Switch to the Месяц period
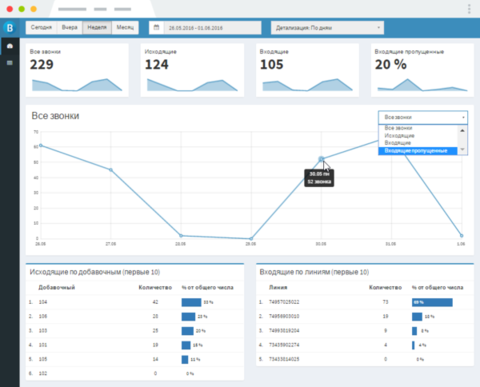The height and width of the screenshot is (387, 480). click(125, 27)
